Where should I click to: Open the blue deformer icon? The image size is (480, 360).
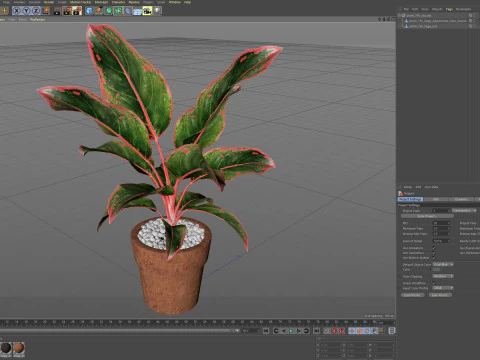pyautogui.click(x=128, y=11)
